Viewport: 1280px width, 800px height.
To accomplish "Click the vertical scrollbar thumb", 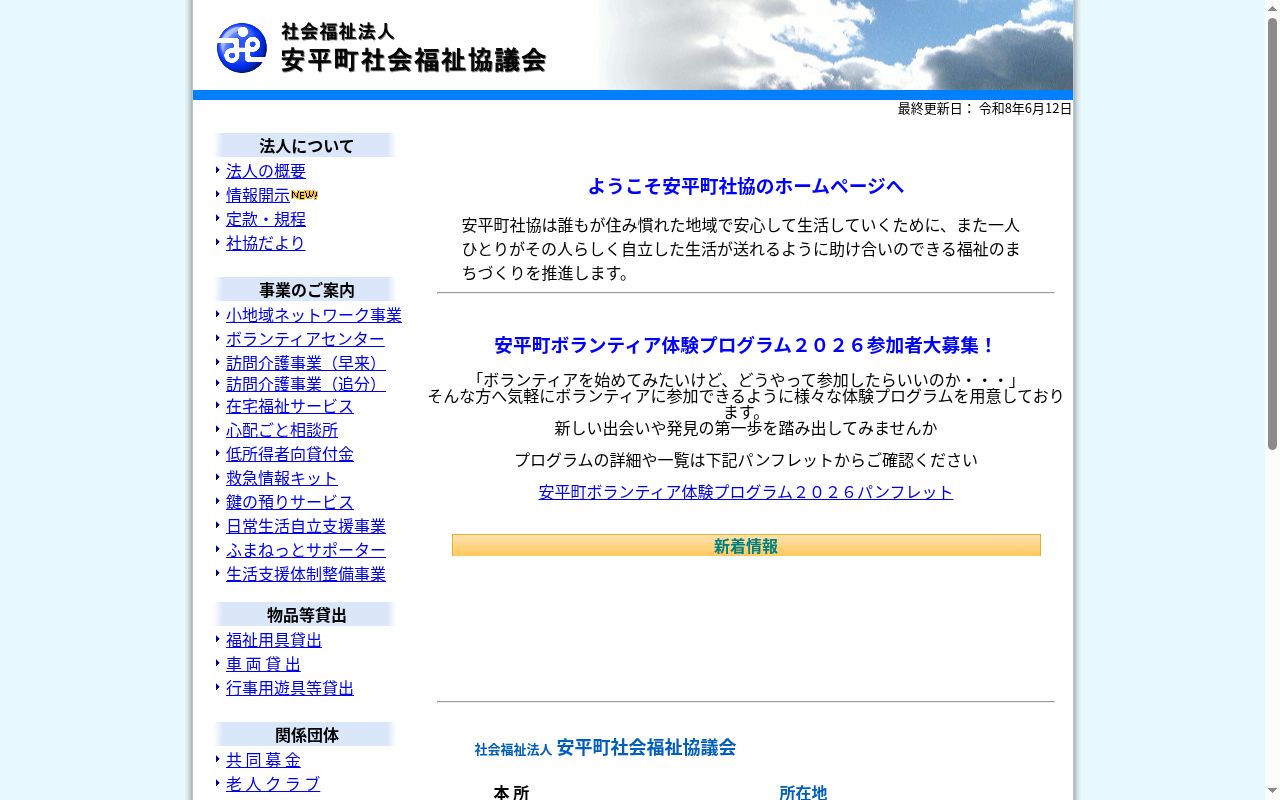I will click(1272, 234).
